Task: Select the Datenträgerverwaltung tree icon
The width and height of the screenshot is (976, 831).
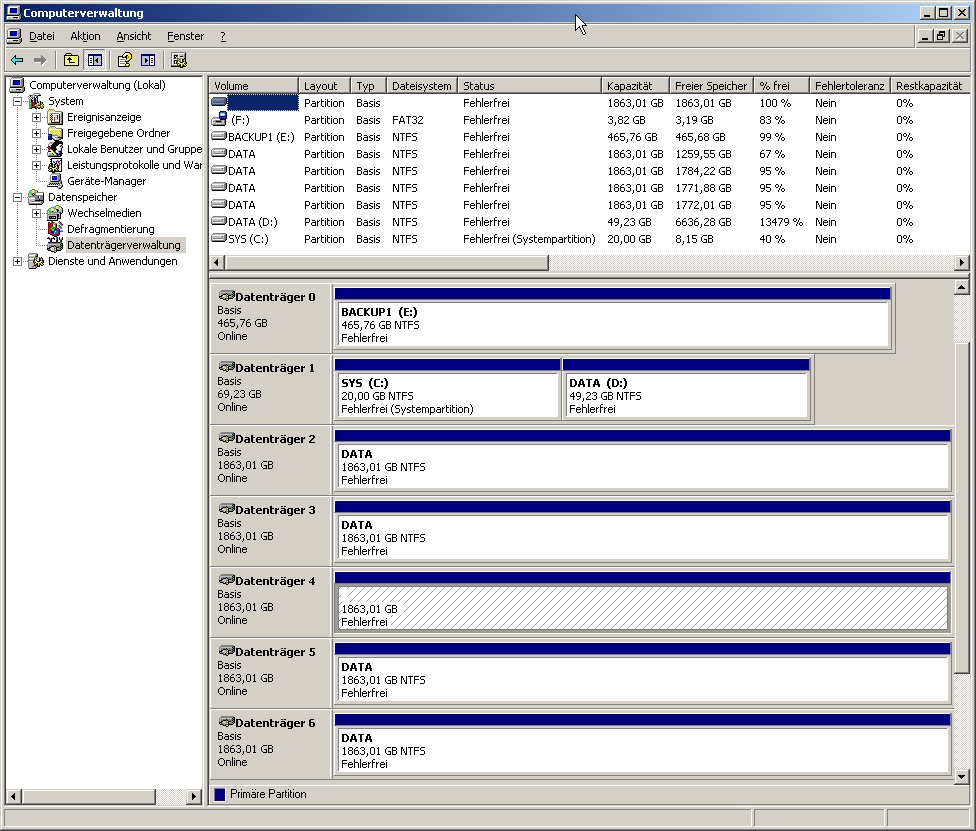Action: (x=55, y=245)
